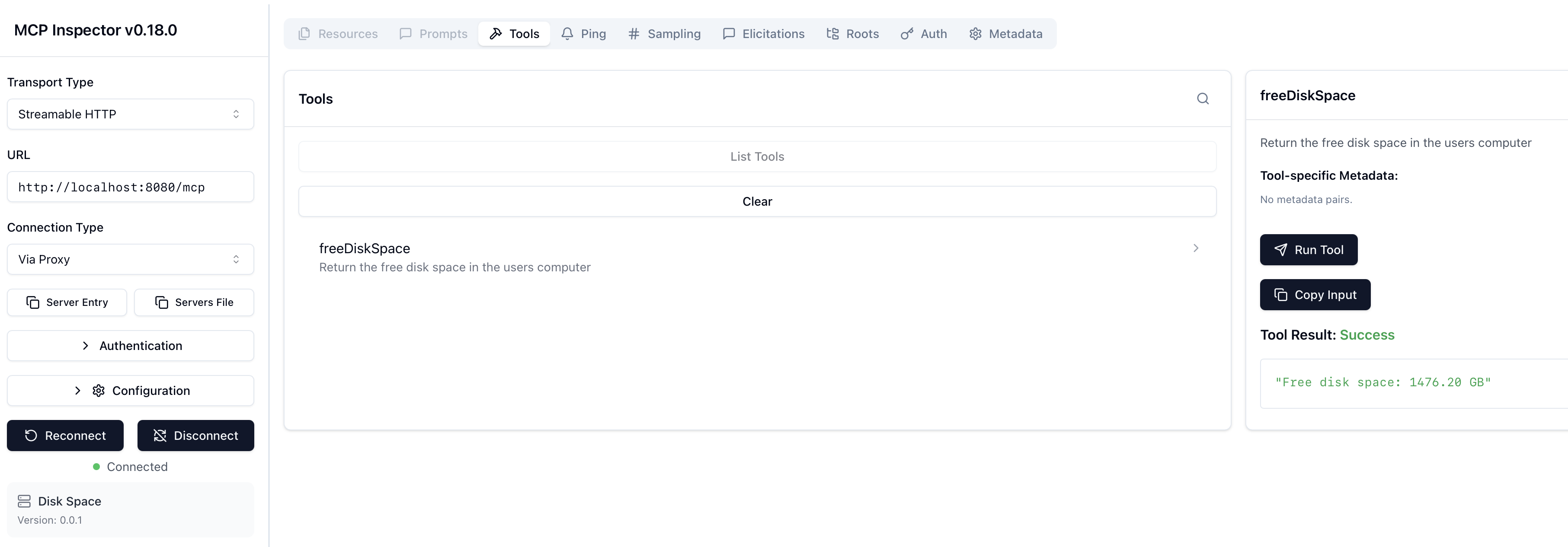Click the search icon in the Tools panel

[1203, 99]
